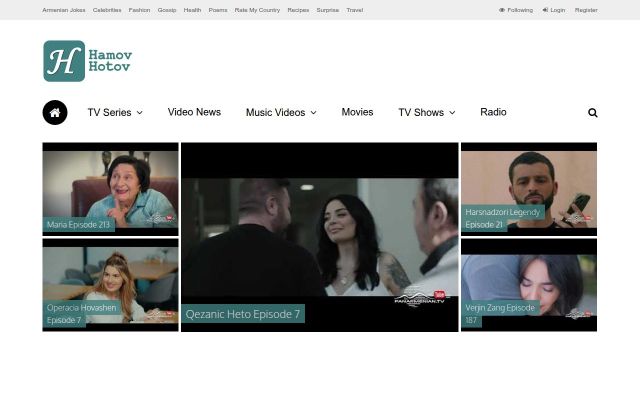The height and width of the screenshot is (400, 640).
Task: Open the Movies menu item
Action: [x=357, y=112]
